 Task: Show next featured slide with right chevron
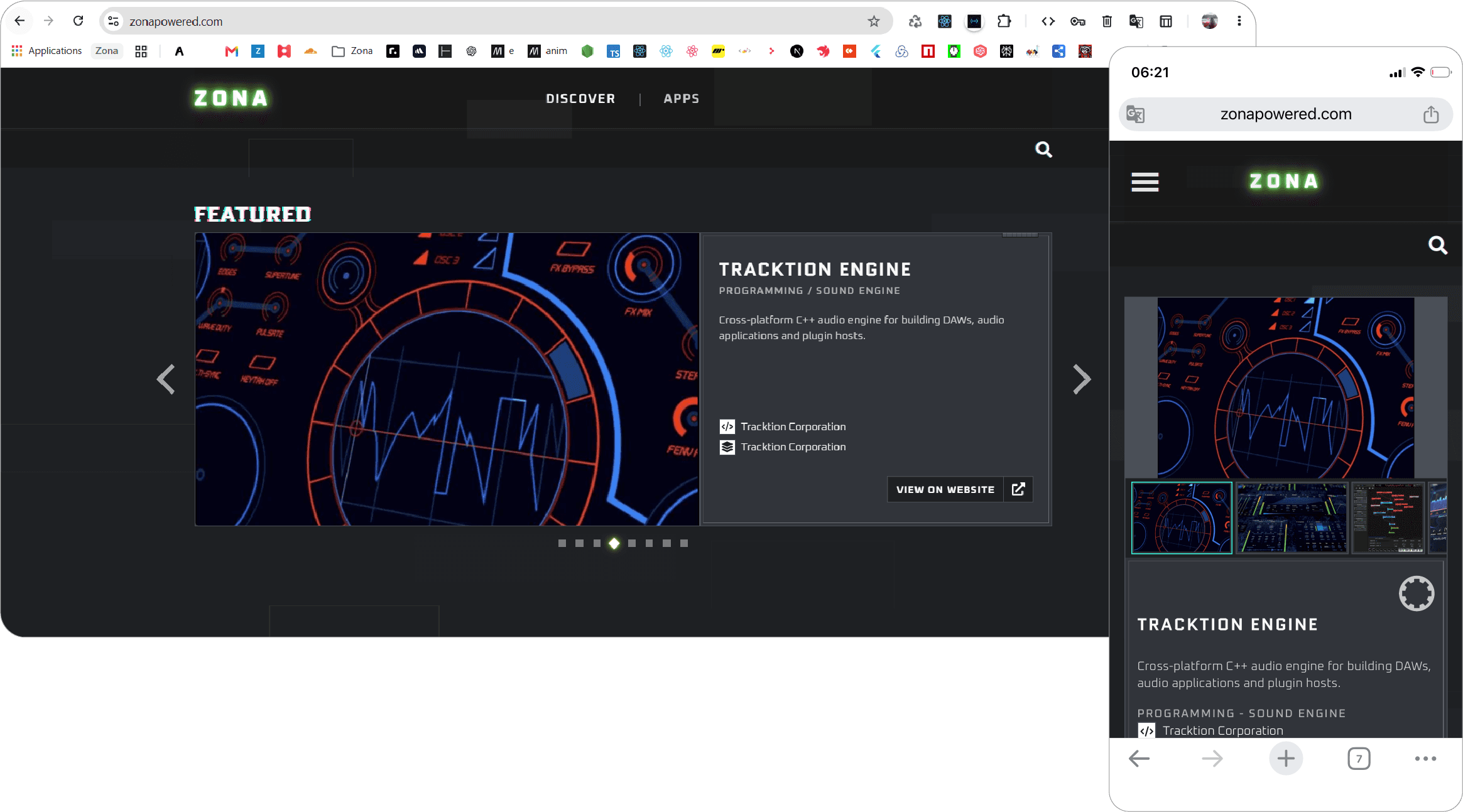[1081, 379]
